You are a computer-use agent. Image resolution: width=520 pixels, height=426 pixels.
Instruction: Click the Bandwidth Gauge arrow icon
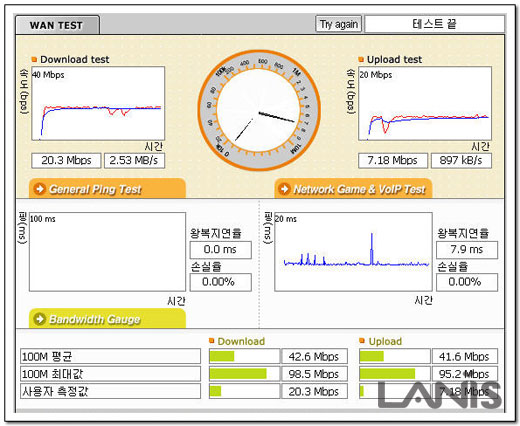pyautogui.click(x=40, y=319)
